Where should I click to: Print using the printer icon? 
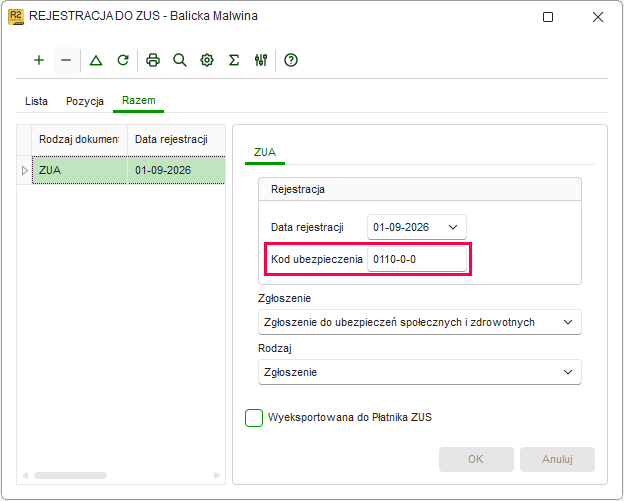pos(153,60)
